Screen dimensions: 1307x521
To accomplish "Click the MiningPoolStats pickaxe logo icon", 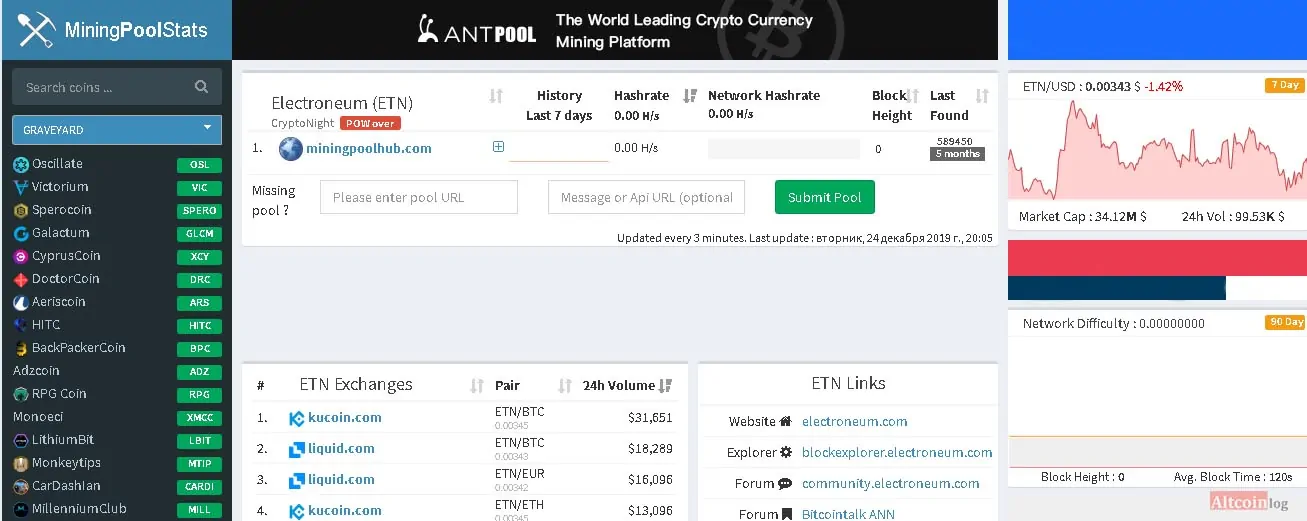I will tap(35, 30).
